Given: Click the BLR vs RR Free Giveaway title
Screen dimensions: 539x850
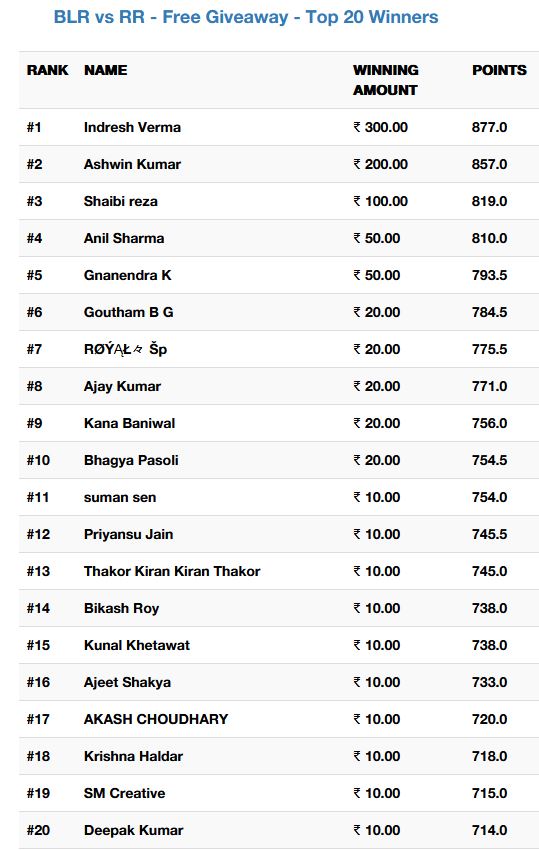Looking at the screenshot, I should click(x=246, y=17).
